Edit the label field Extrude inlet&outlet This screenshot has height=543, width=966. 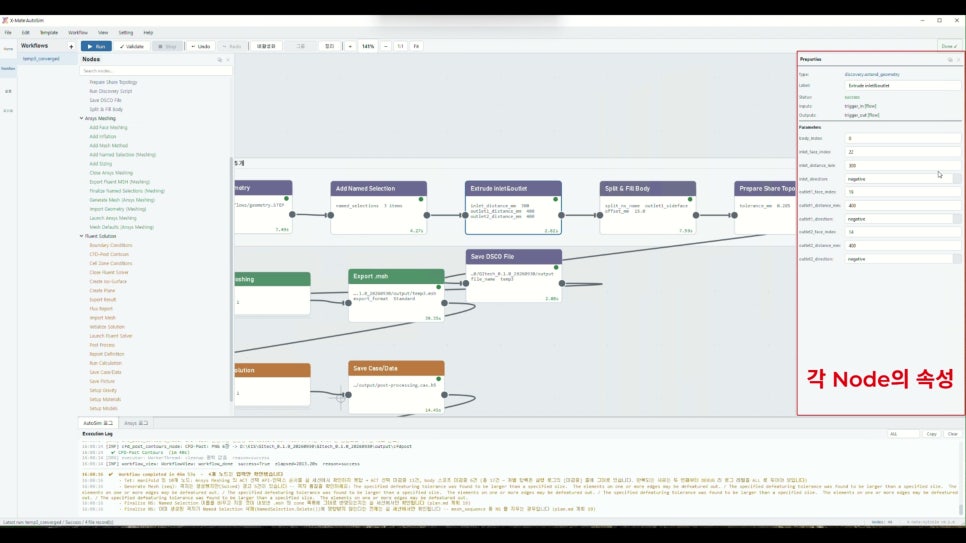pos(903,86)
